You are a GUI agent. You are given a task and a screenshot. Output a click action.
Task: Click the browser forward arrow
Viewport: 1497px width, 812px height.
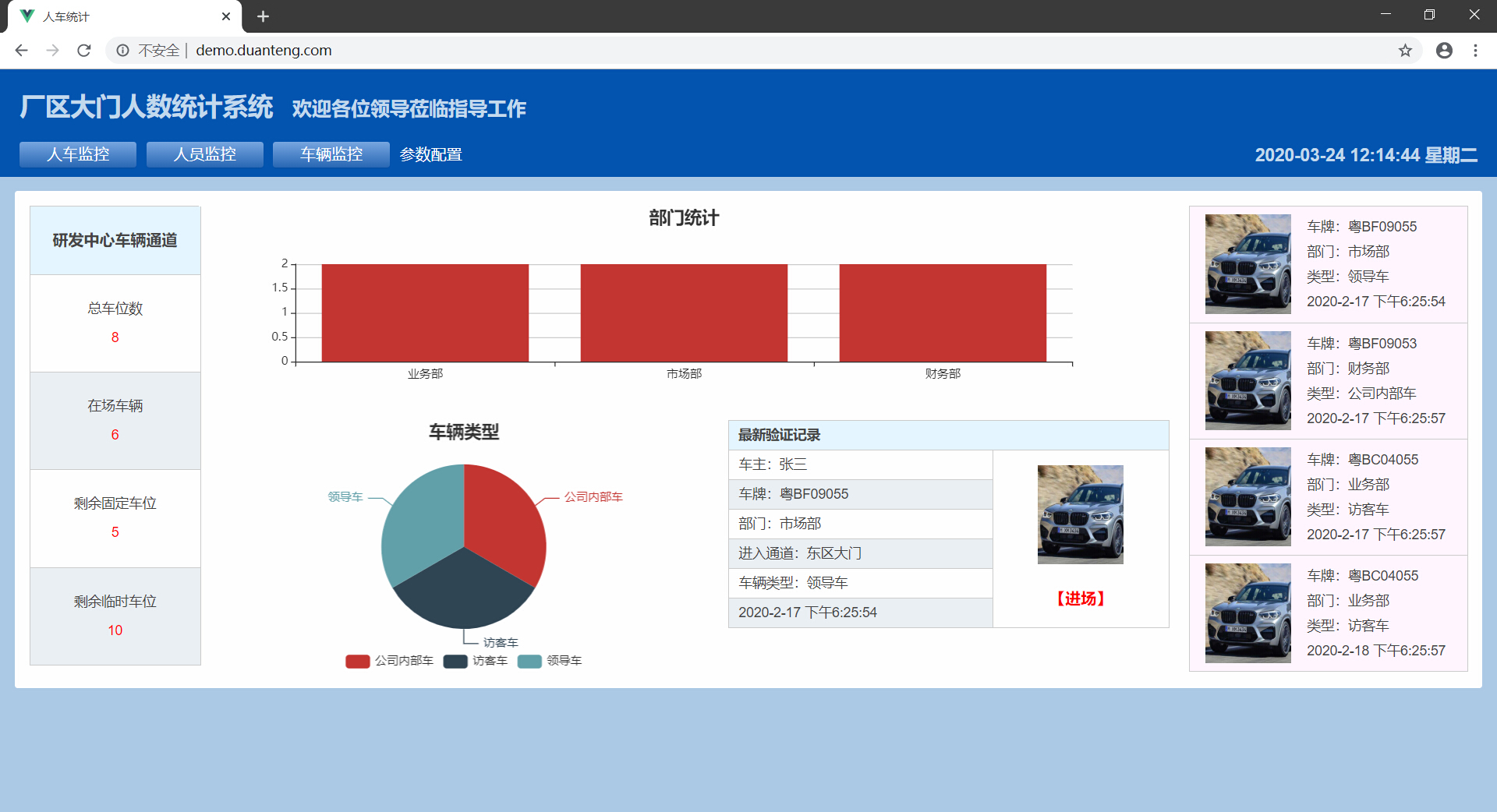tap(52, 51)
